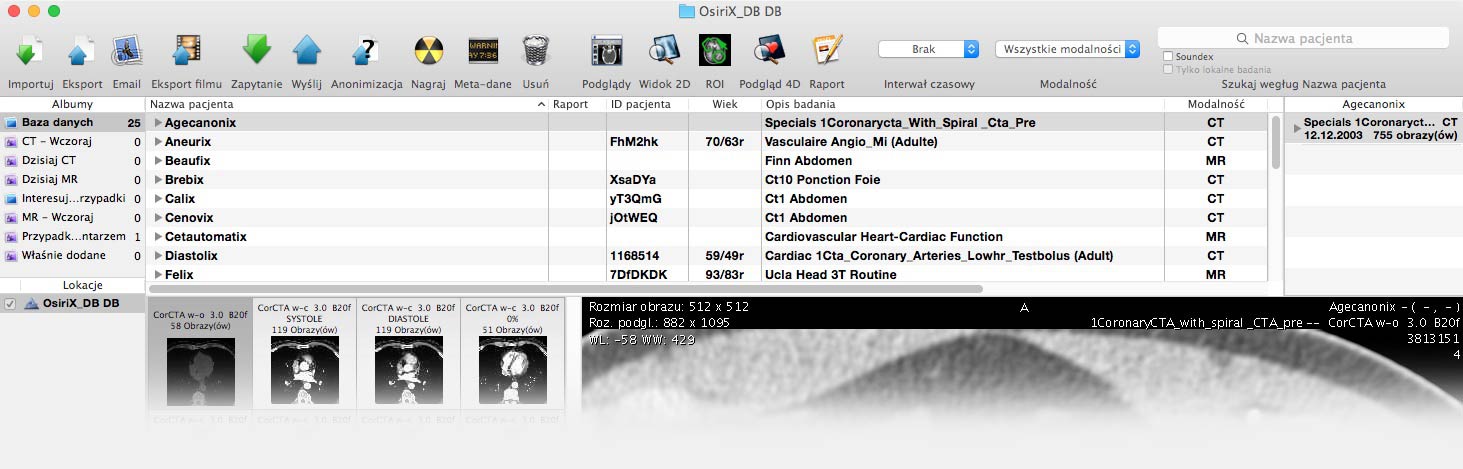This screenshot has width=1463, height=469.
Task: Expand the Specials 1Coronaryct study in right panel
Action: point(1297,128)
